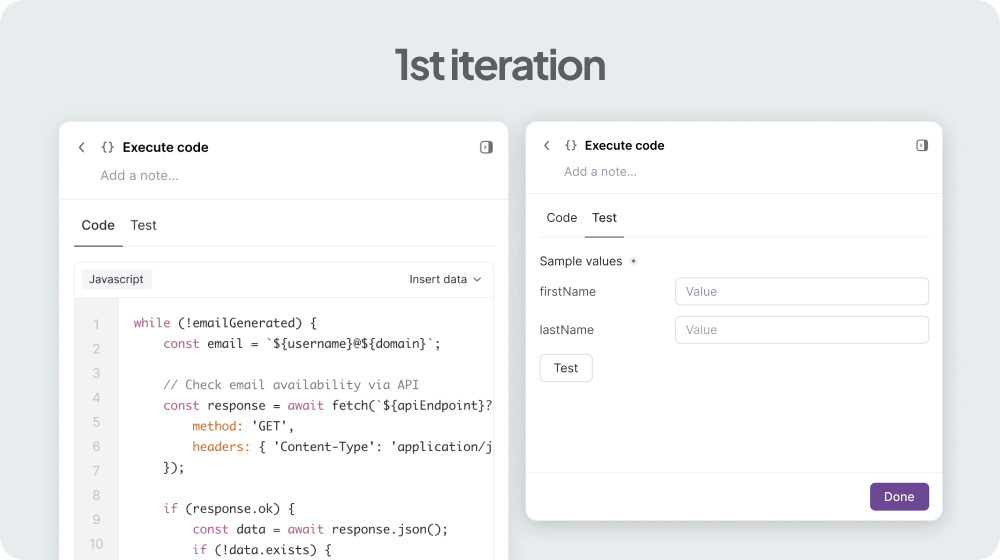Select the Code tab in left panel
Image resolution: width=1000 pixels, height=560 pixels.
point(98,225)
